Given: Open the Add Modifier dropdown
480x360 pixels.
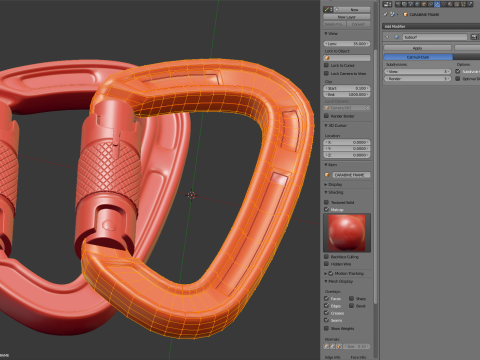Looking at the screenshot, I should pyautogui.click(x=431, y=26).
